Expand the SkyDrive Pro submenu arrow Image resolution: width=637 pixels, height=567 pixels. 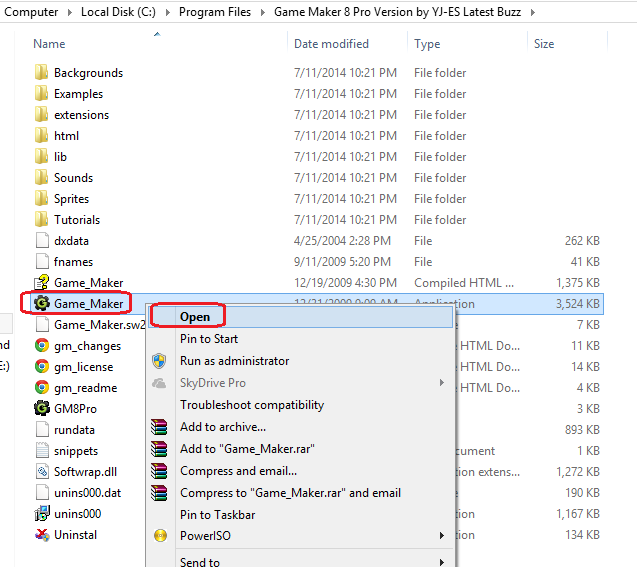[x=442, y=383]
